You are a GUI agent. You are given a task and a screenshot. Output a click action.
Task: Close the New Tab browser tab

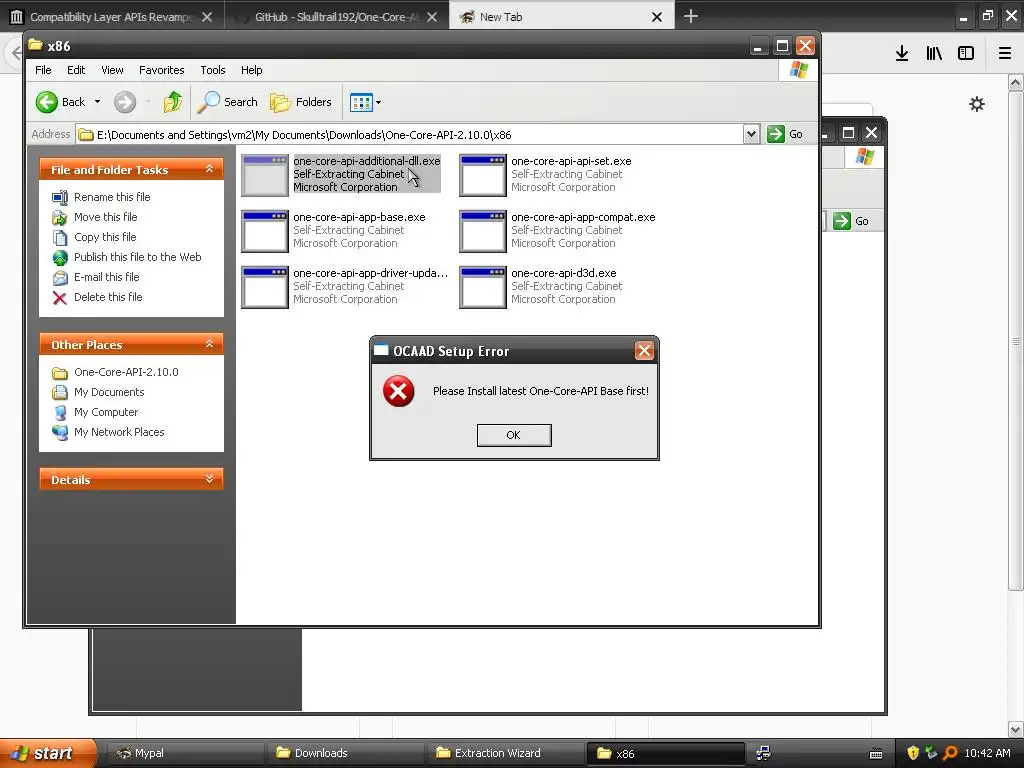[x=657, y=18]
